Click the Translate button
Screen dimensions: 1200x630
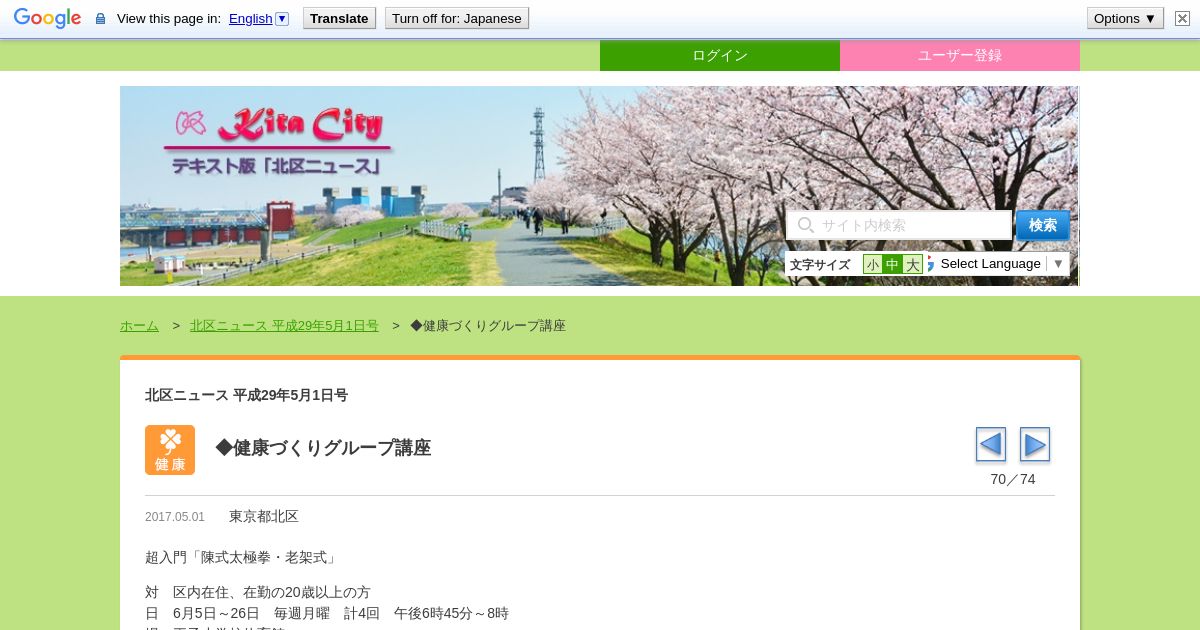(x=339, y=18)
